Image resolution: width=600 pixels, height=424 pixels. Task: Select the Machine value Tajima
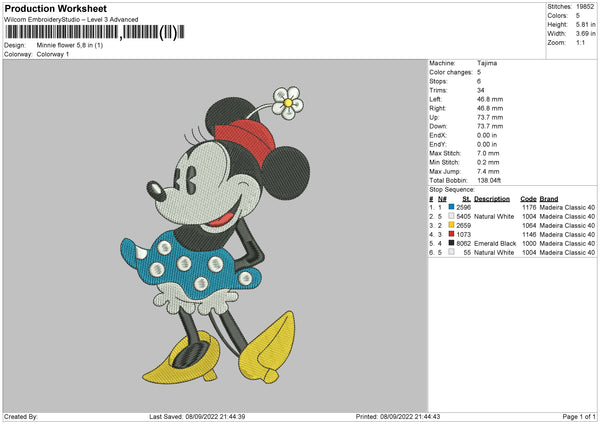tap(488, 63)
